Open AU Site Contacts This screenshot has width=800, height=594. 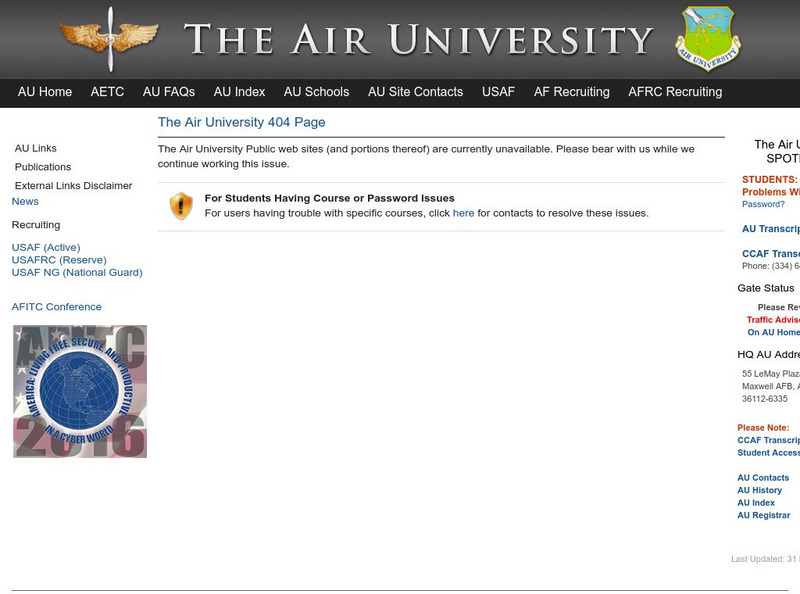[416, 91]
